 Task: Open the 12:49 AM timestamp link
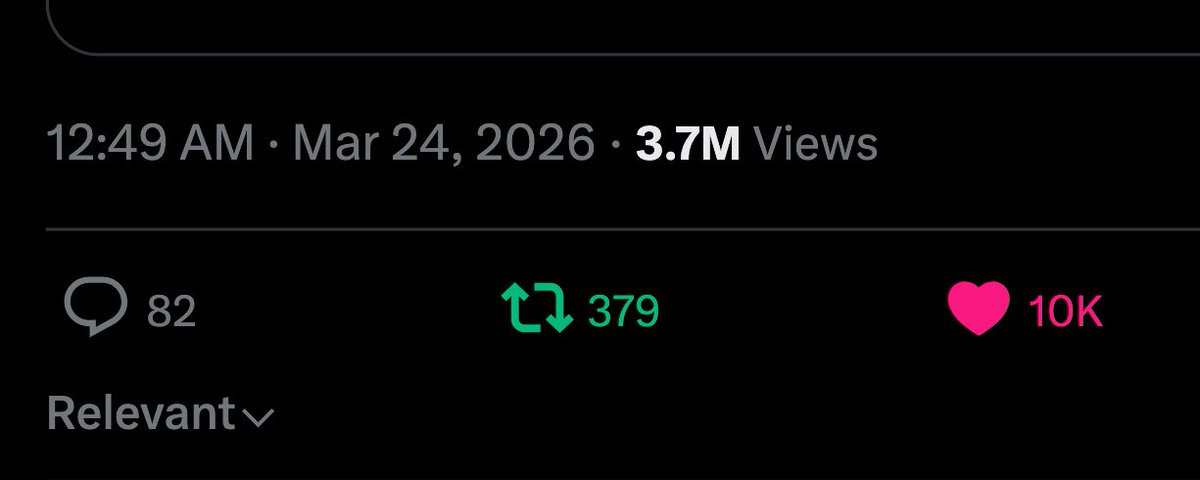pos(150,144)
